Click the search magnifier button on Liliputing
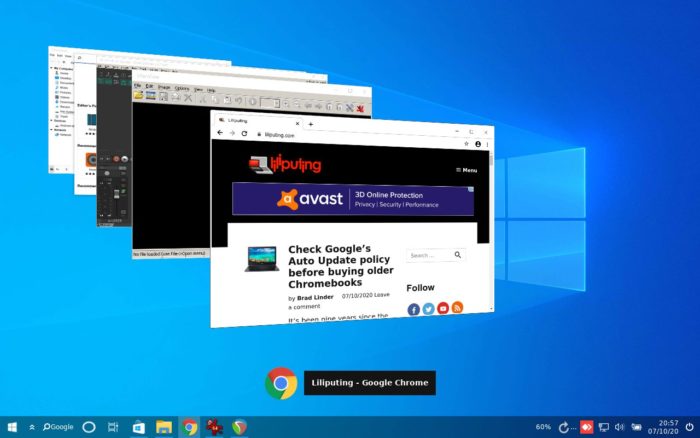The height and width of the screenshot is (438, 700). 458,255
